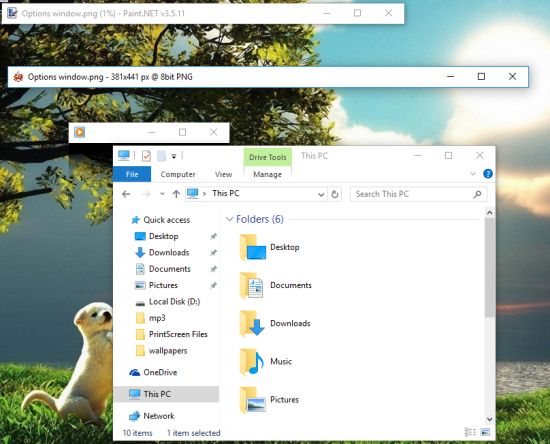Open the File menu in Explorer
Screen dimensions: 550x444
click(132, 174)
